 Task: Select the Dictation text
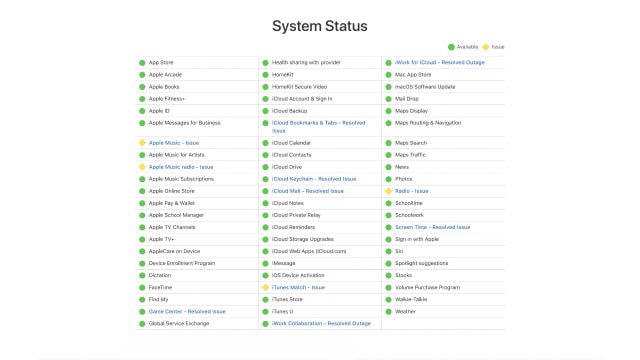tap(160, 275)
